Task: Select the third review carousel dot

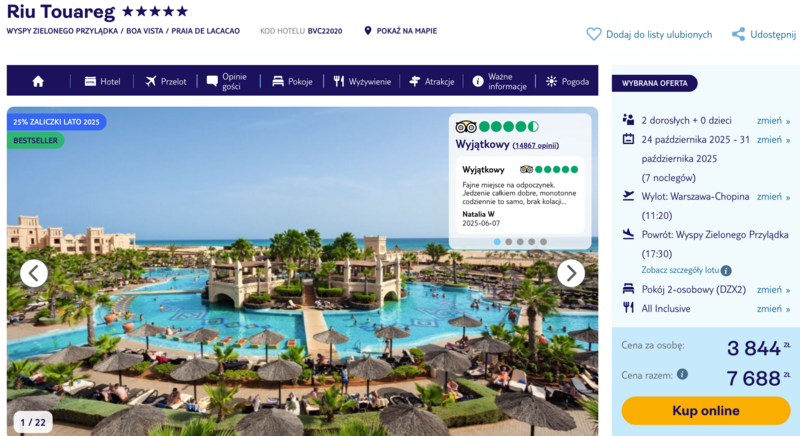Action: coord(520,242)
